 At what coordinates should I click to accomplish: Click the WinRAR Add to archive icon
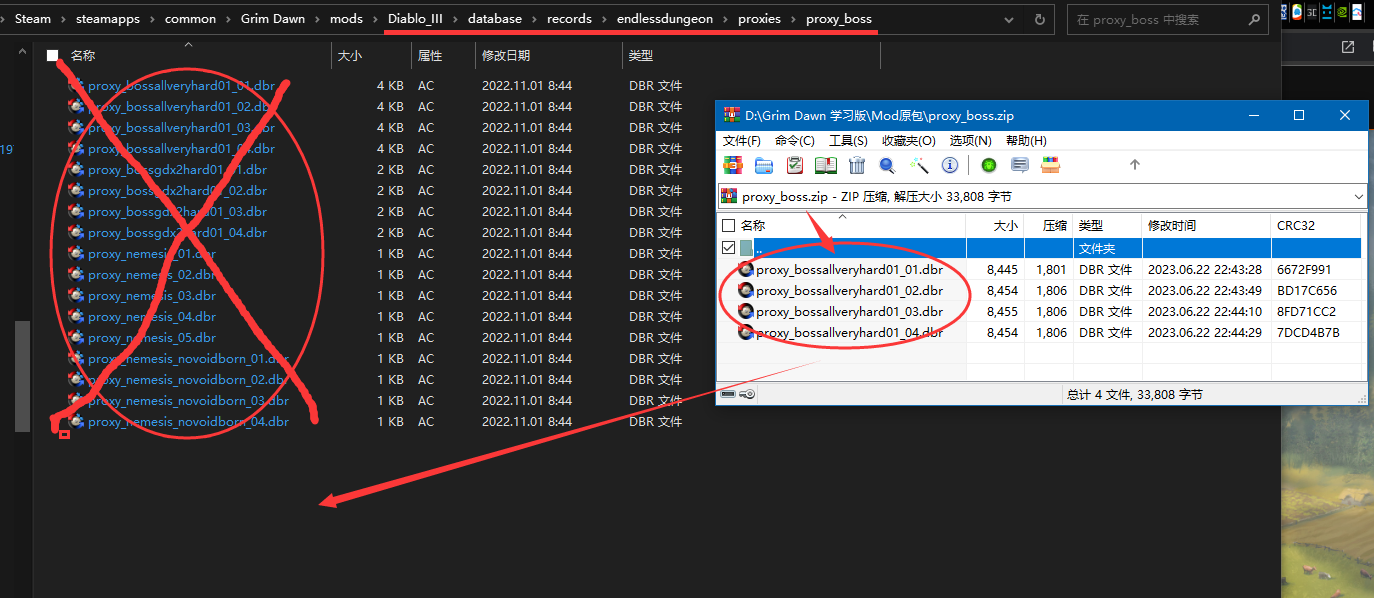coord(733,165)
